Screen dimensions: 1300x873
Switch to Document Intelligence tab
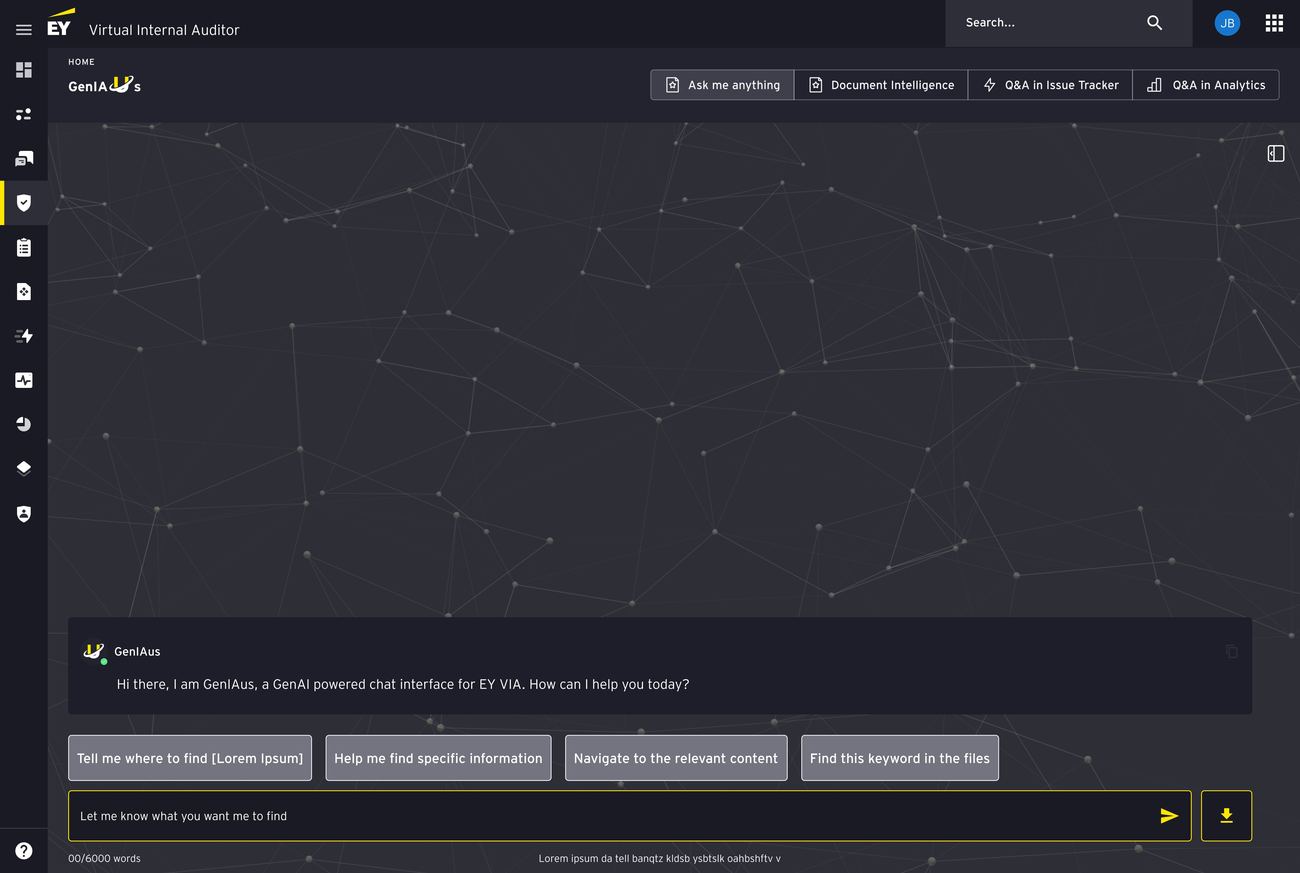tap(881, 85)
